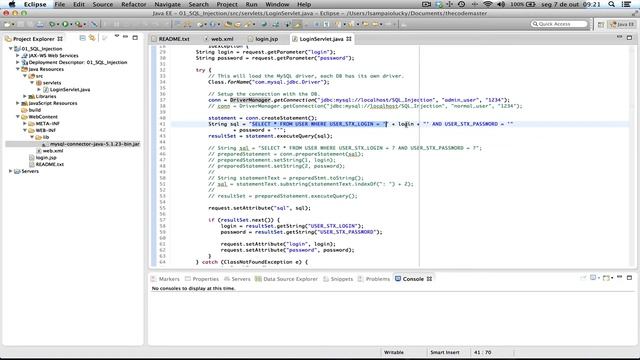
Task: Expand the Servers node
Action: coord(11,171)
